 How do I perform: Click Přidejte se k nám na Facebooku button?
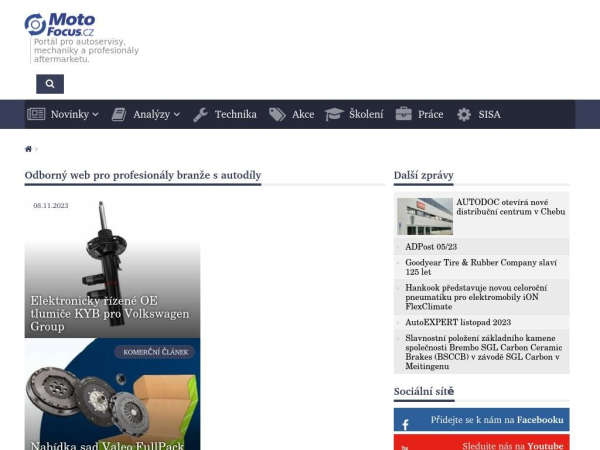click(x=481, y=419)
